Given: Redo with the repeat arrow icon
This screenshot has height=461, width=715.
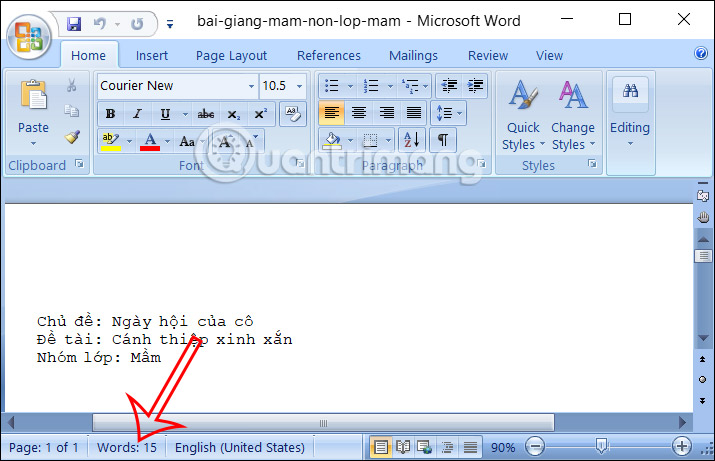Looking at the screenshot, I should (x=137, y=23).
